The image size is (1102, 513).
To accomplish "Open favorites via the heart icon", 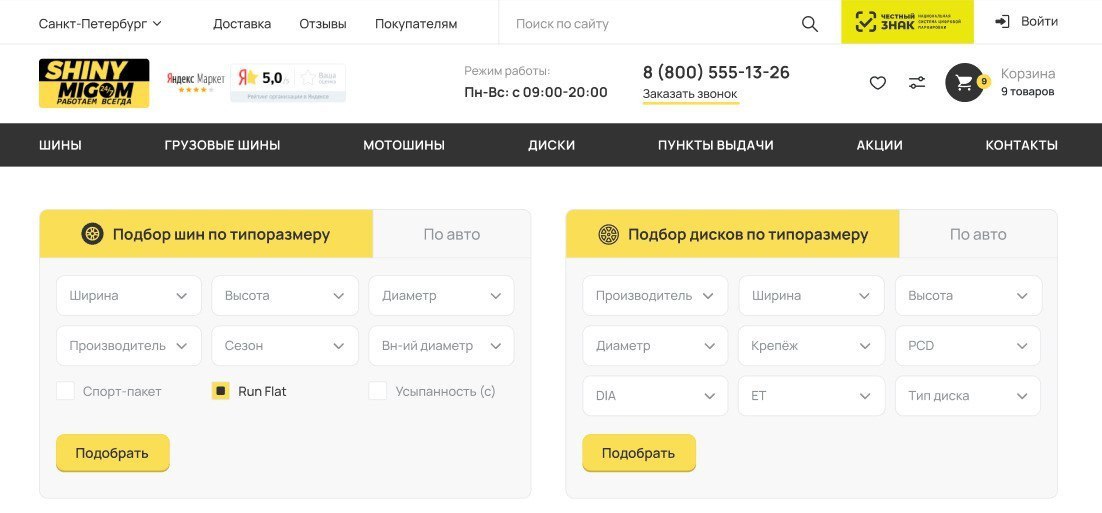I will [878, 83].
